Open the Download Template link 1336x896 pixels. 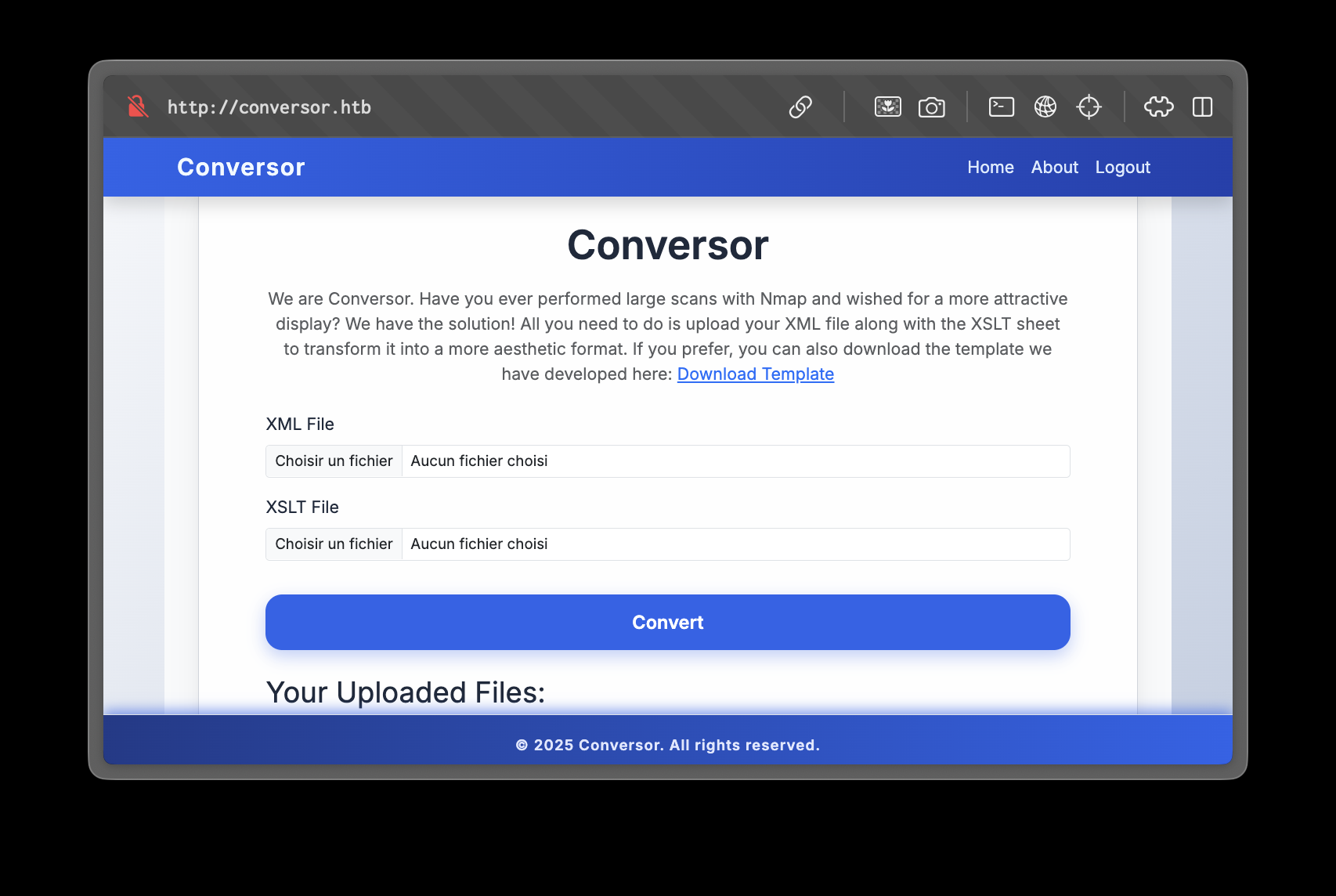755,374
